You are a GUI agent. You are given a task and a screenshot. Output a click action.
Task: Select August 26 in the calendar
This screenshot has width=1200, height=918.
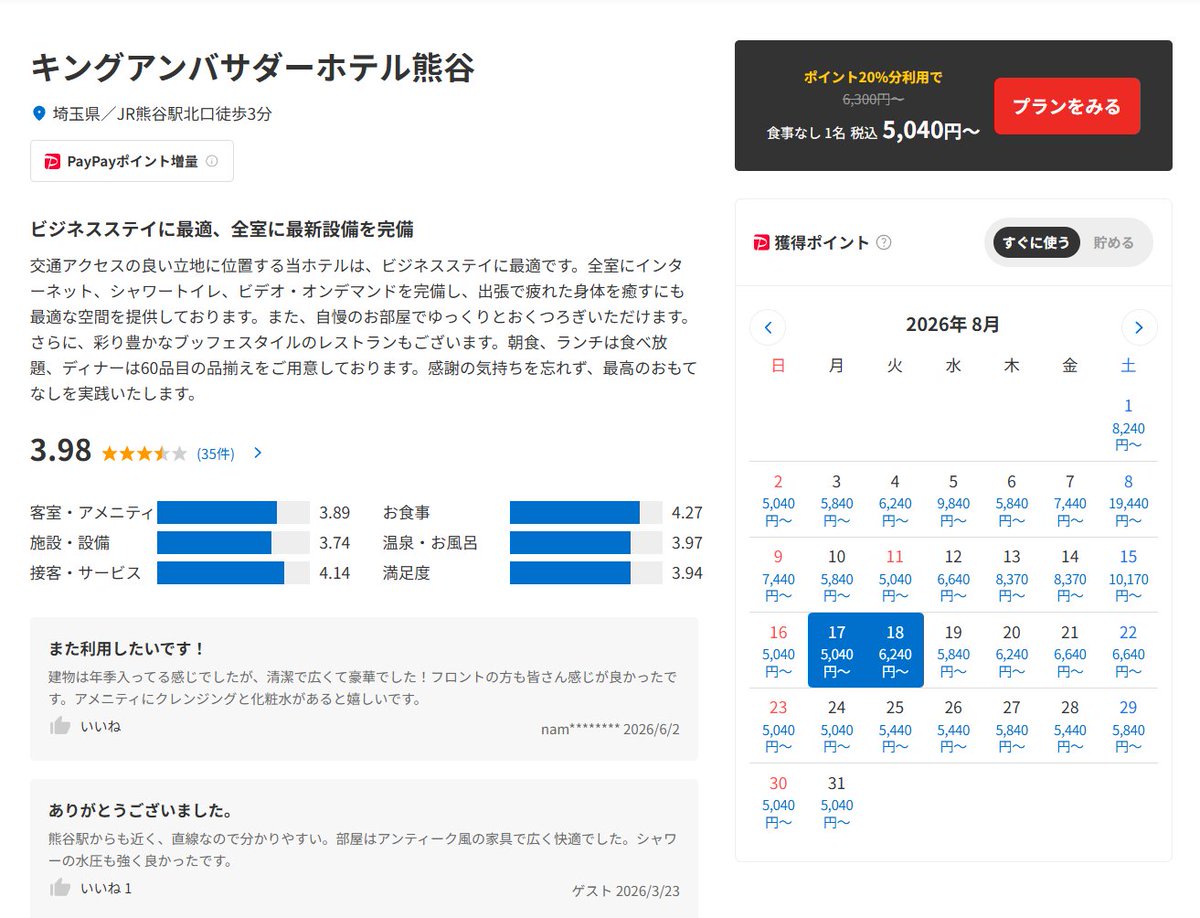(953, 726)
